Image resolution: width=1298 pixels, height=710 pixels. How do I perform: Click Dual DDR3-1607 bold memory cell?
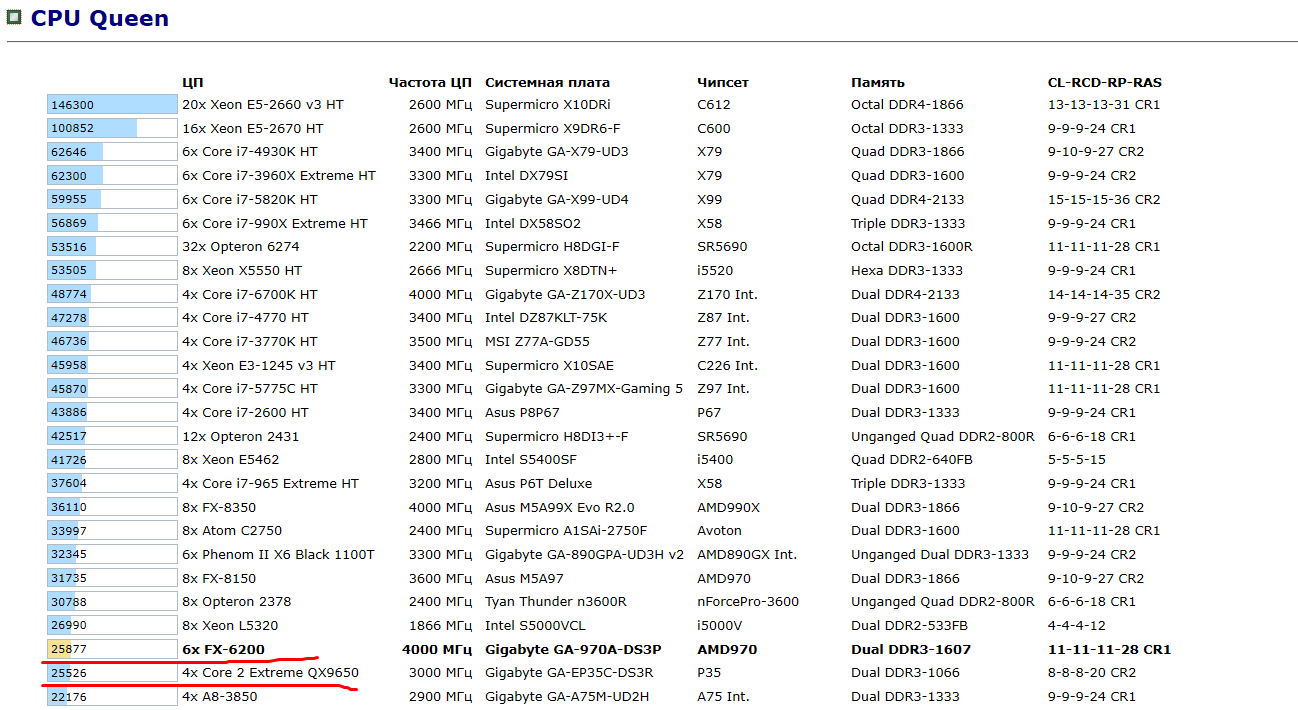tap(911, 649)
